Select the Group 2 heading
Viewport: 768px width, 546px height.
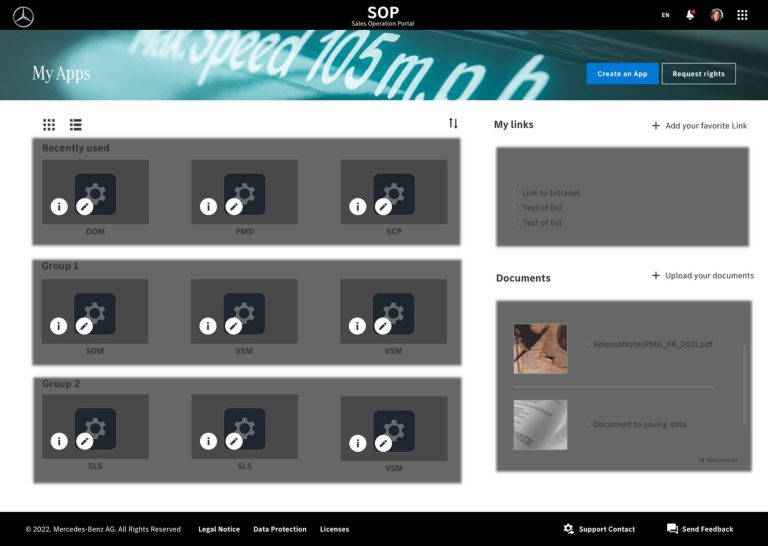pos(61,384)
